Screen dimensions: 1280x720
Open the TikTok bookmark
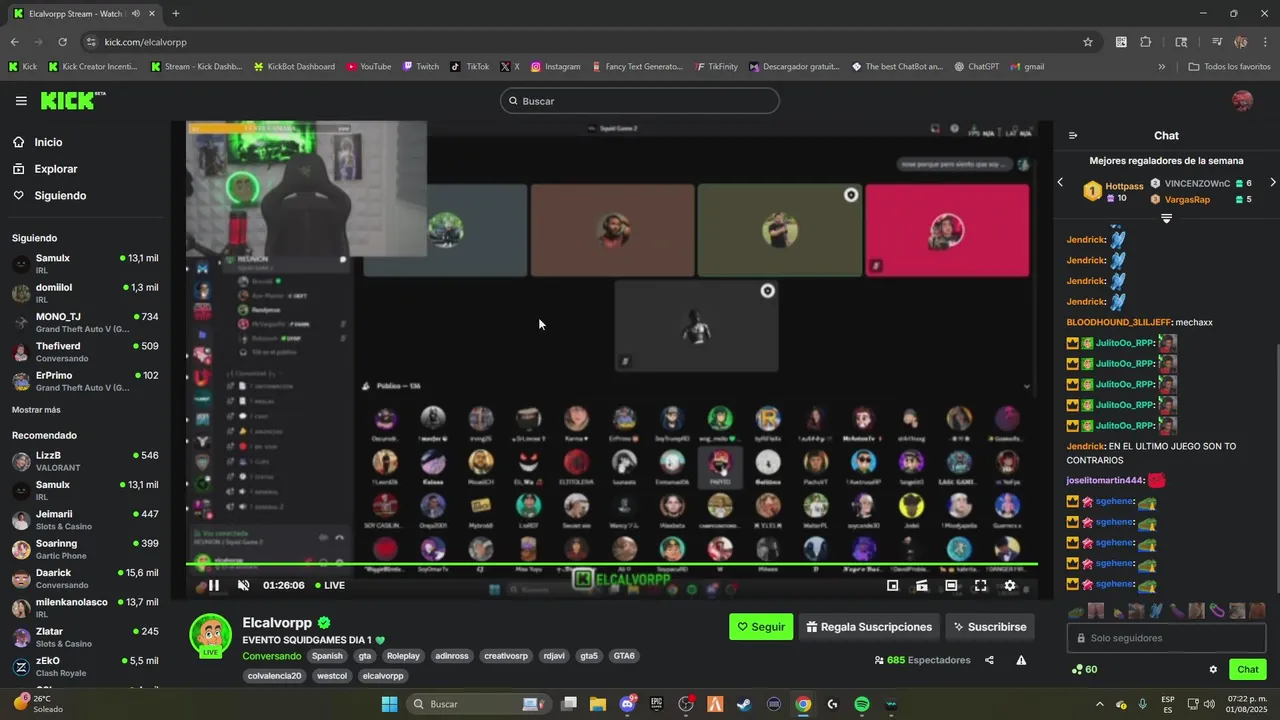click(470, 67)
